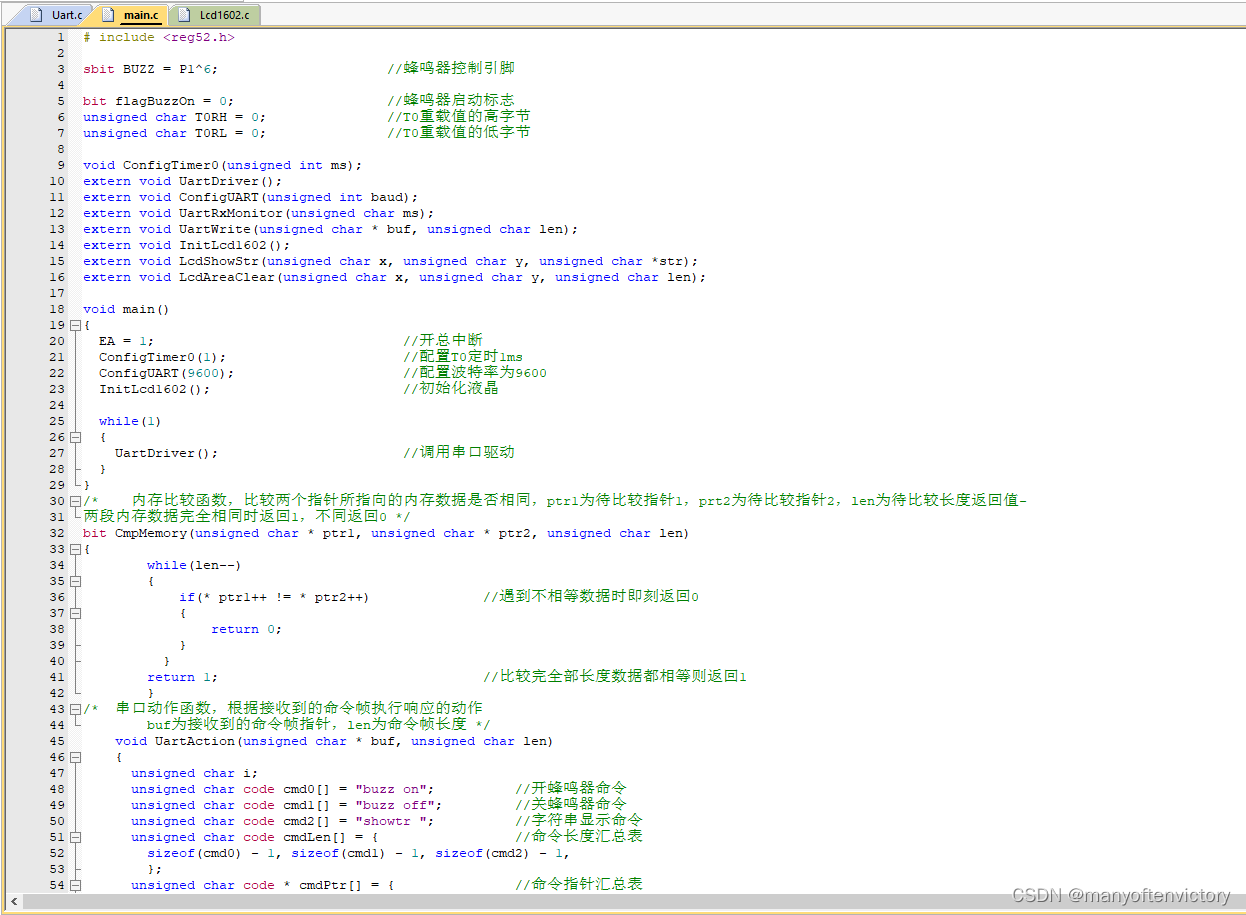Click the 'extern void InitLcd1602();' declaration

coord(186,245)
